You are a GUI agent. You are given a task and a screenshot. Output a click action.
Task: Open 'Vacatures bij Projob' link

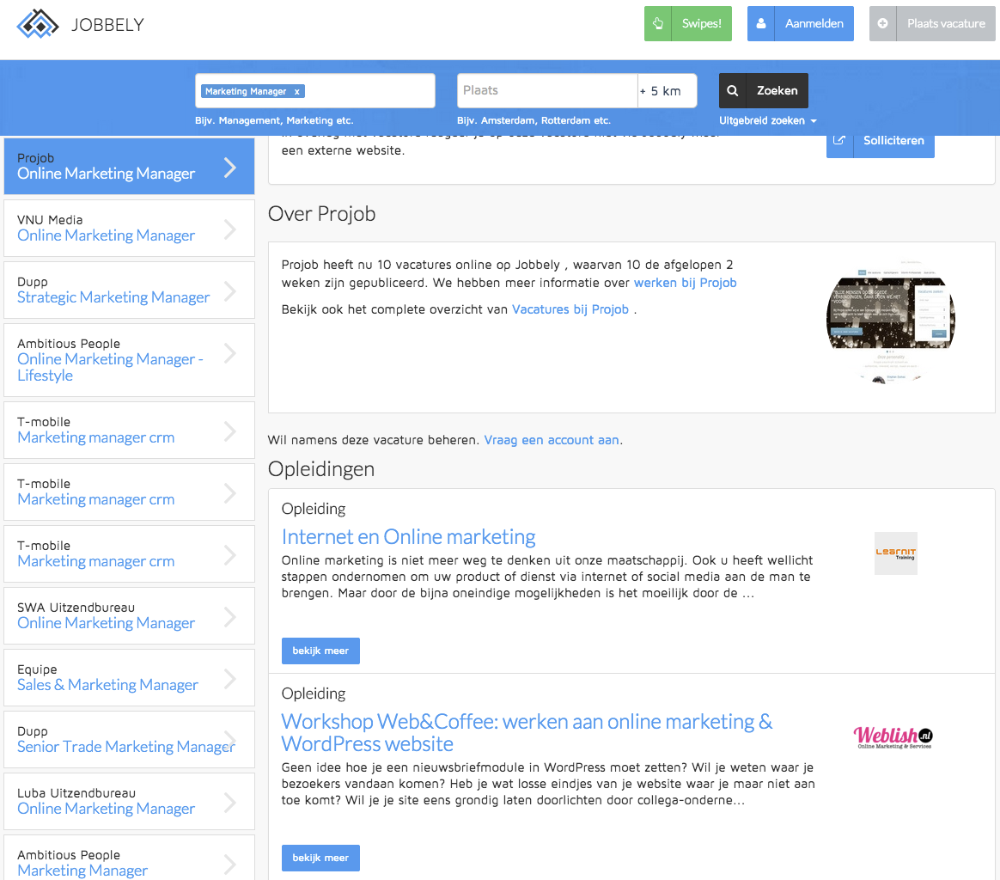[570, 309]
